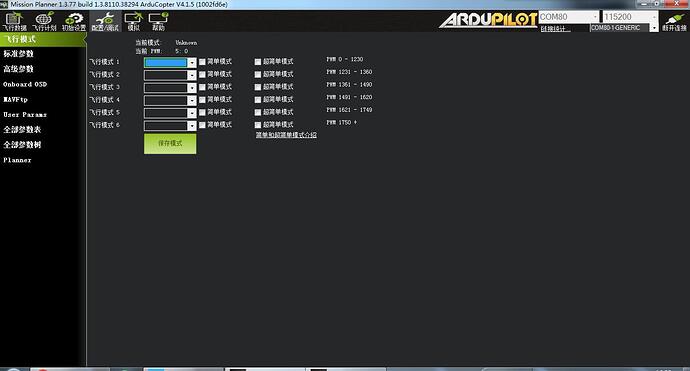Open the simple and super simple mode intro link

click(x=286, y=135)
